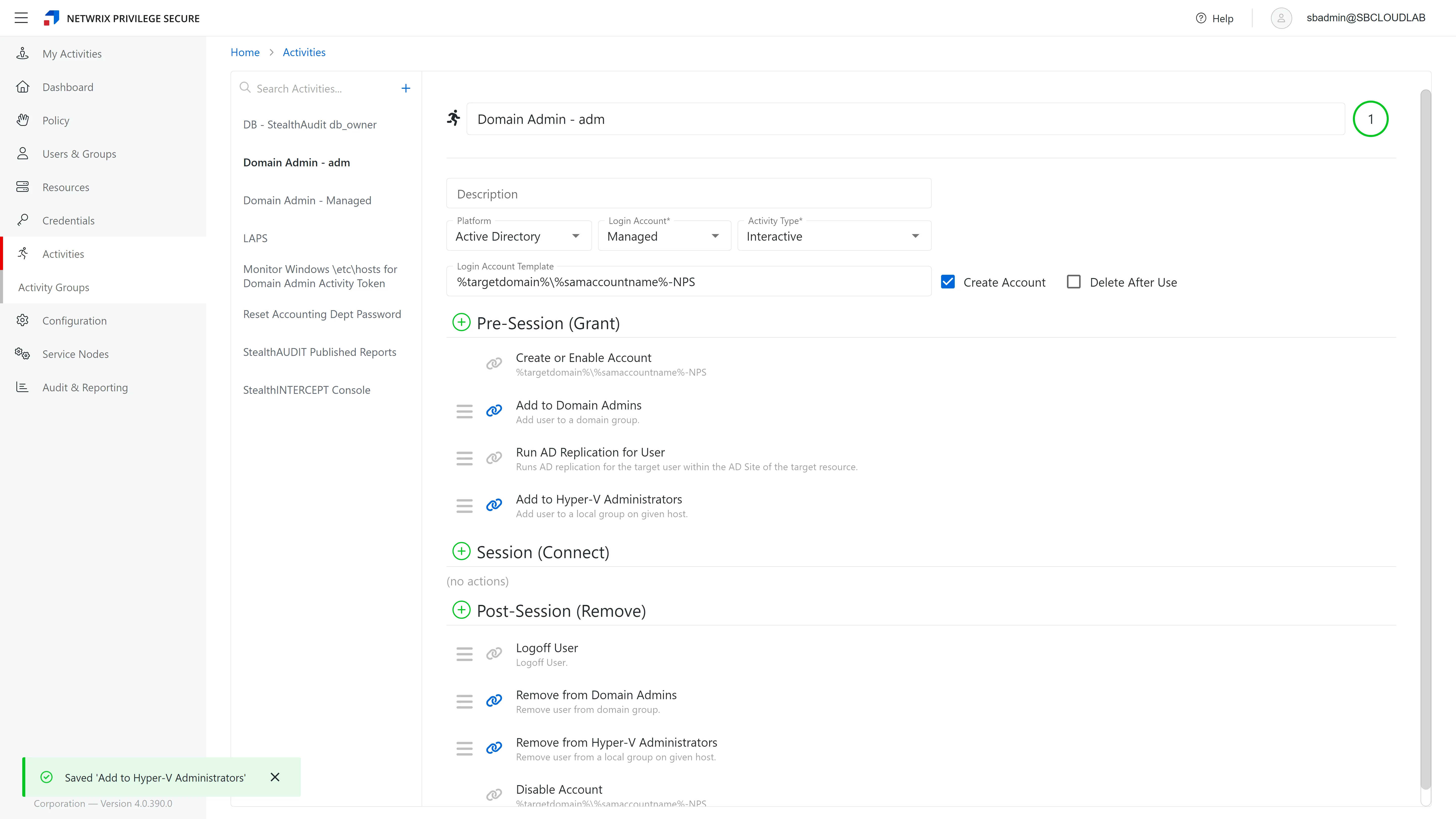Open Credentials in sidebar
Image resolution: width=1456 pixels, height=819 pixels.
tap(103, 220)
